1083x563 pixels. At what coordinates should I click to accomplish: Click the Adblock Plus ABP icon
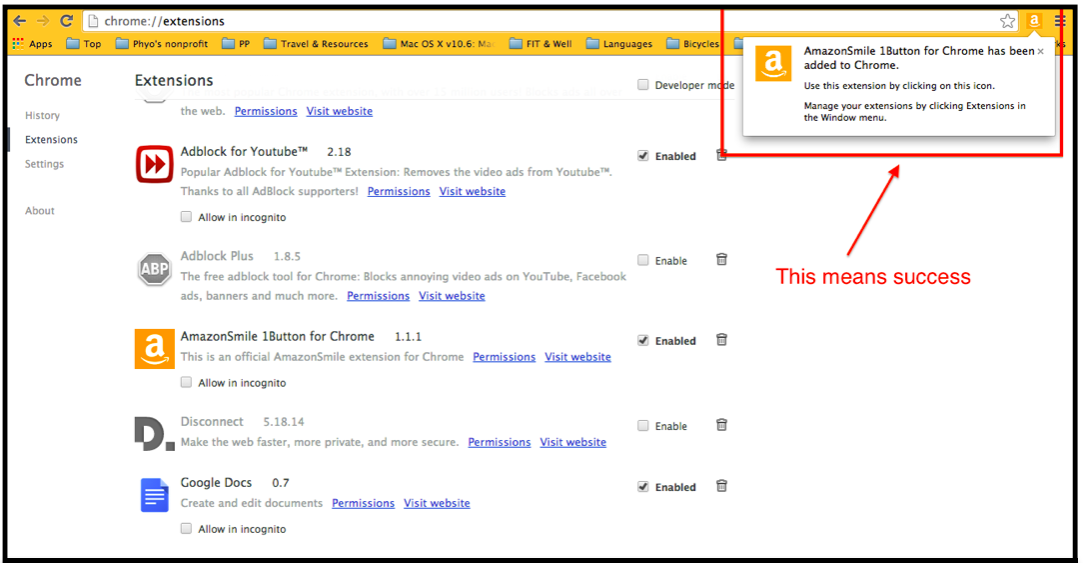[154, 269]
